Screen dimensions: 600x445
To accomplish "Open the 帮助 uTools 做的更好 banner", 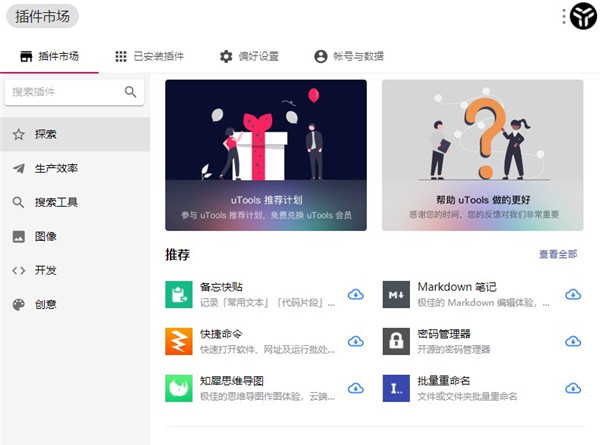I will point(483,155).
